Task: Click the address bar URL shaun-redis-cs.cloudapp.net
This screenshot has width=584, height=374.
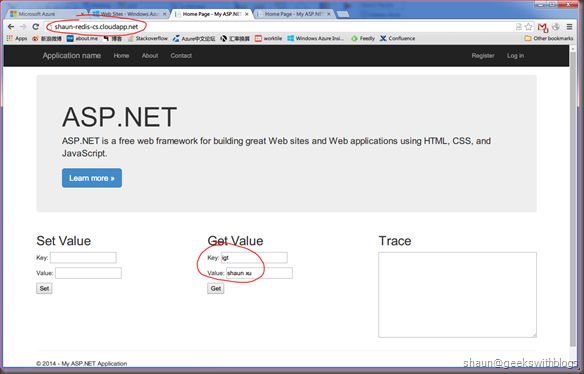Action: pos(96,27)
